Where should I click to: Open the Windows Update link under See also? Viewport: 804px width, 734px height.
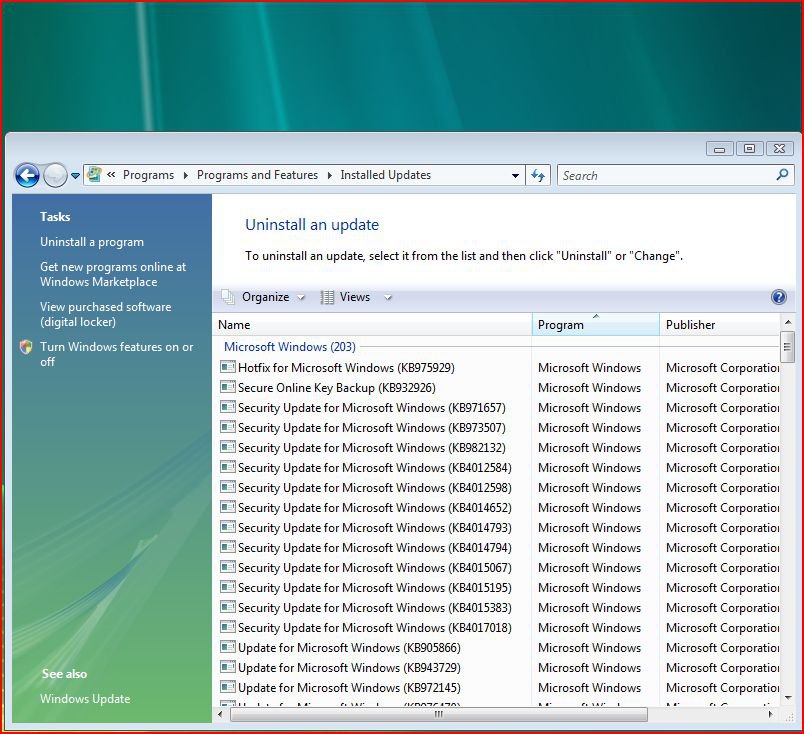tap(85, 699)
